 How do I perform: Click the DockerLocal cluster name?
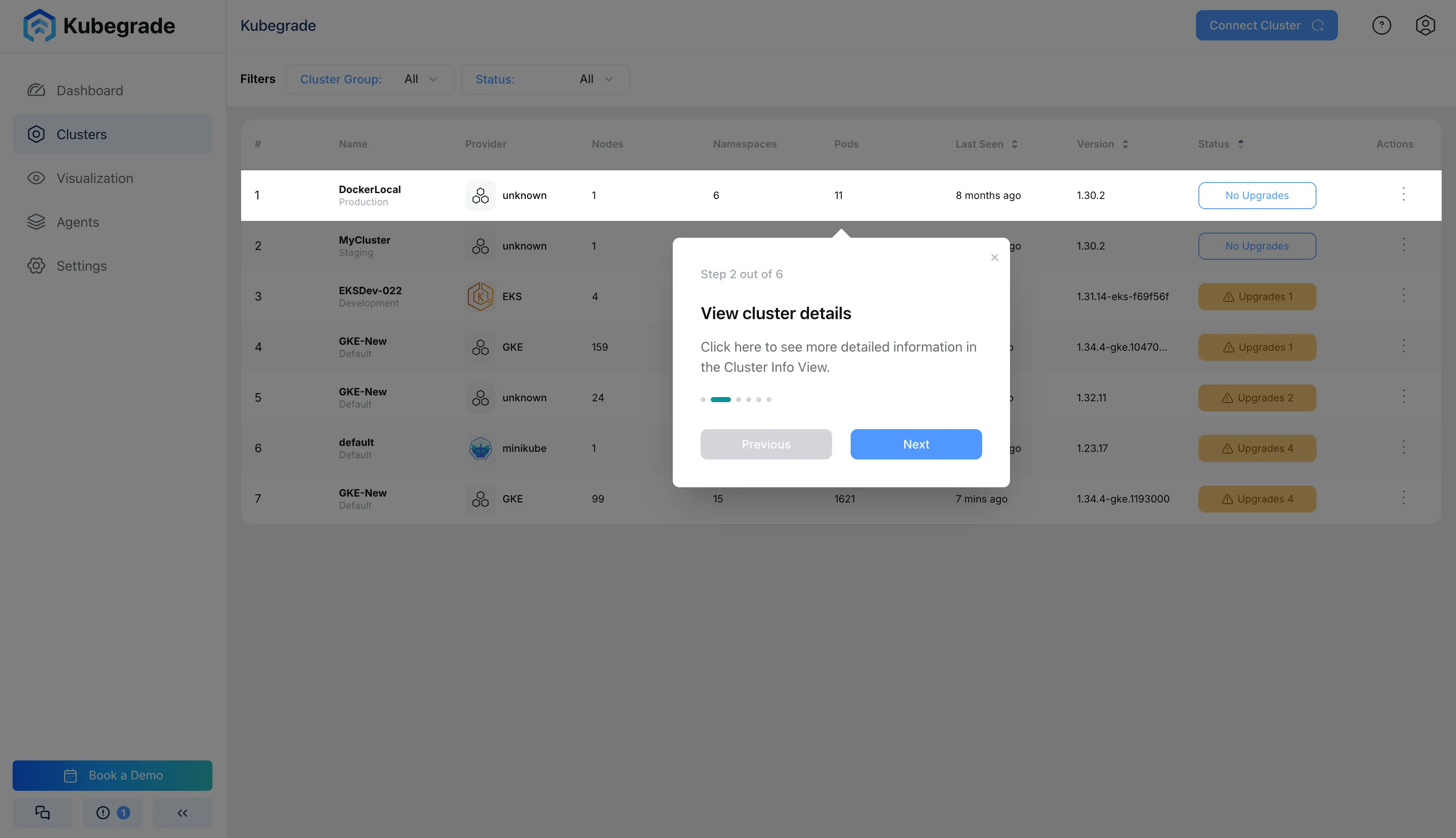tap(369, 189)
